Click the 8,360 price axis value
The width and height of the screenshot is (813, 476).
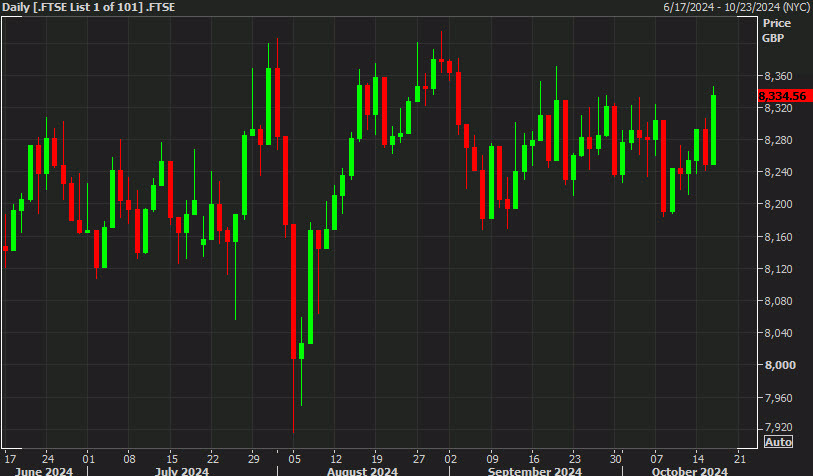point(778,76)
